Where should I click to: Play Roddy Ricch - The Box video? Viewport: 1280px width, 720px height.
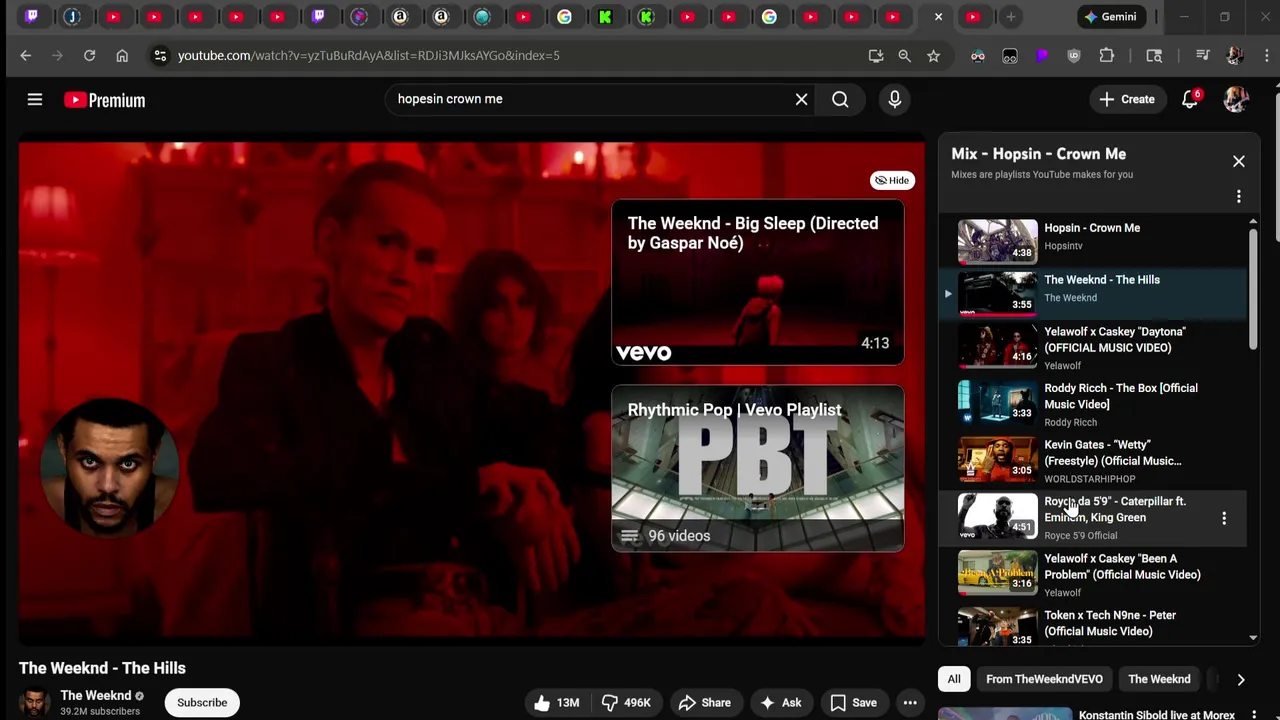click(1095, 404)
